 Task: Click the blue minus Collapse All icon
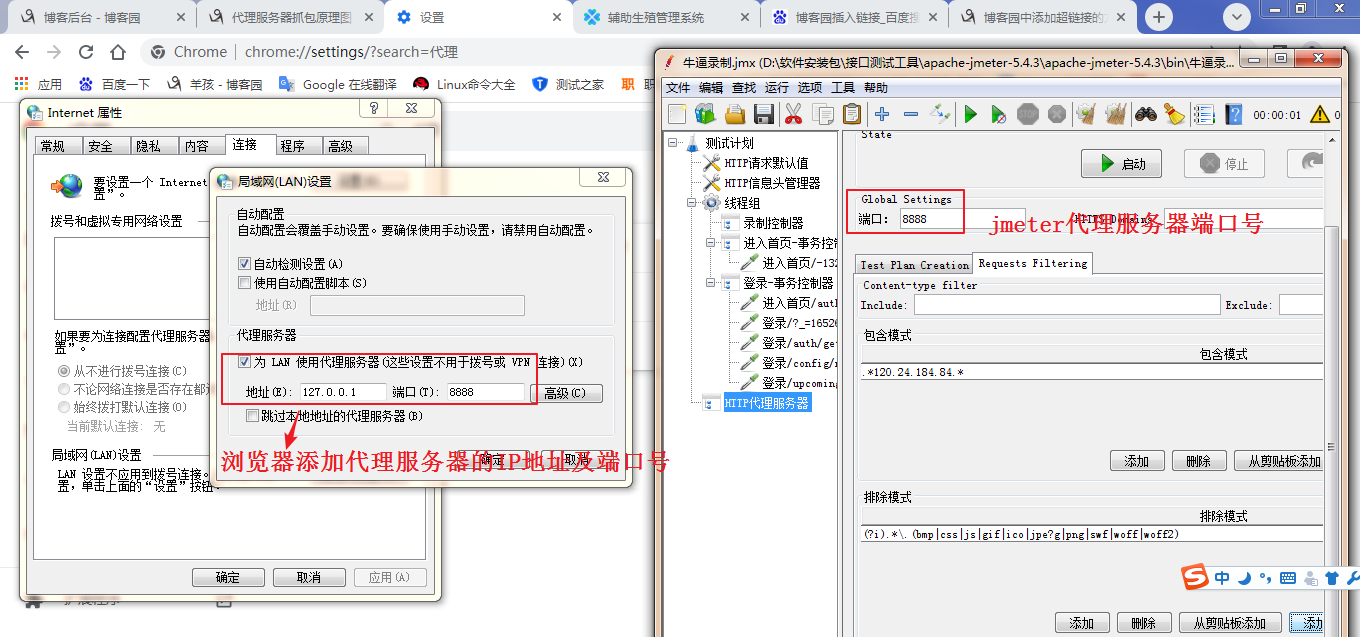(911, 114)
